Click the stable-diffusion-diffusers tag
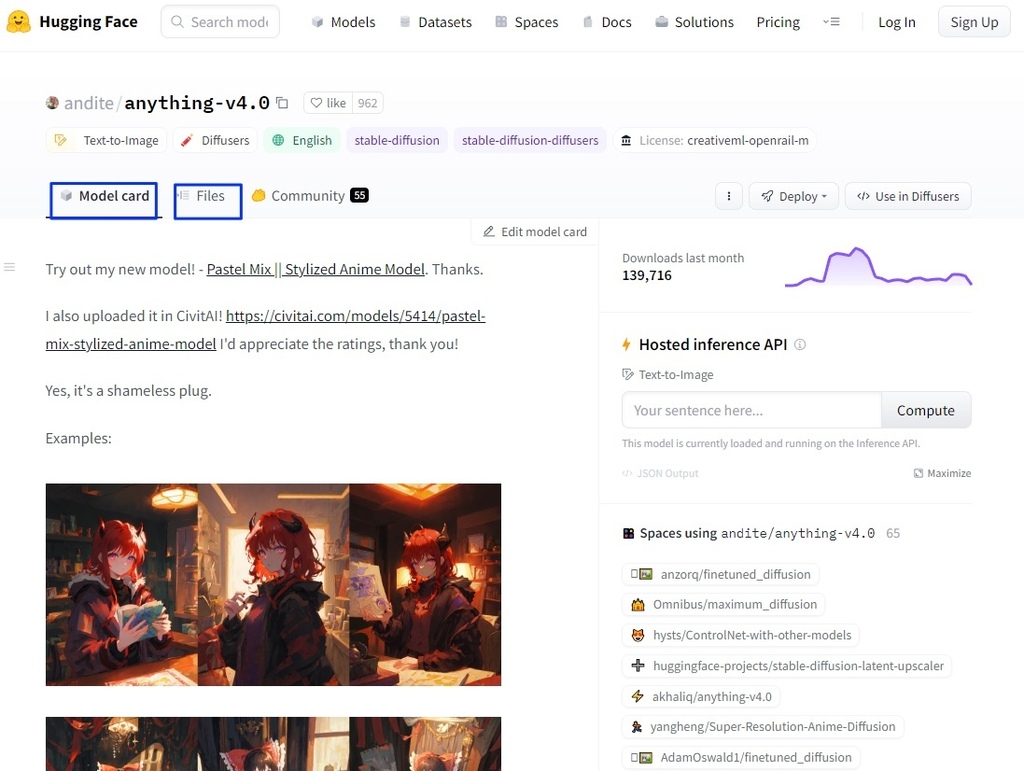The image size is (1024, 771). tap(530, 140)
